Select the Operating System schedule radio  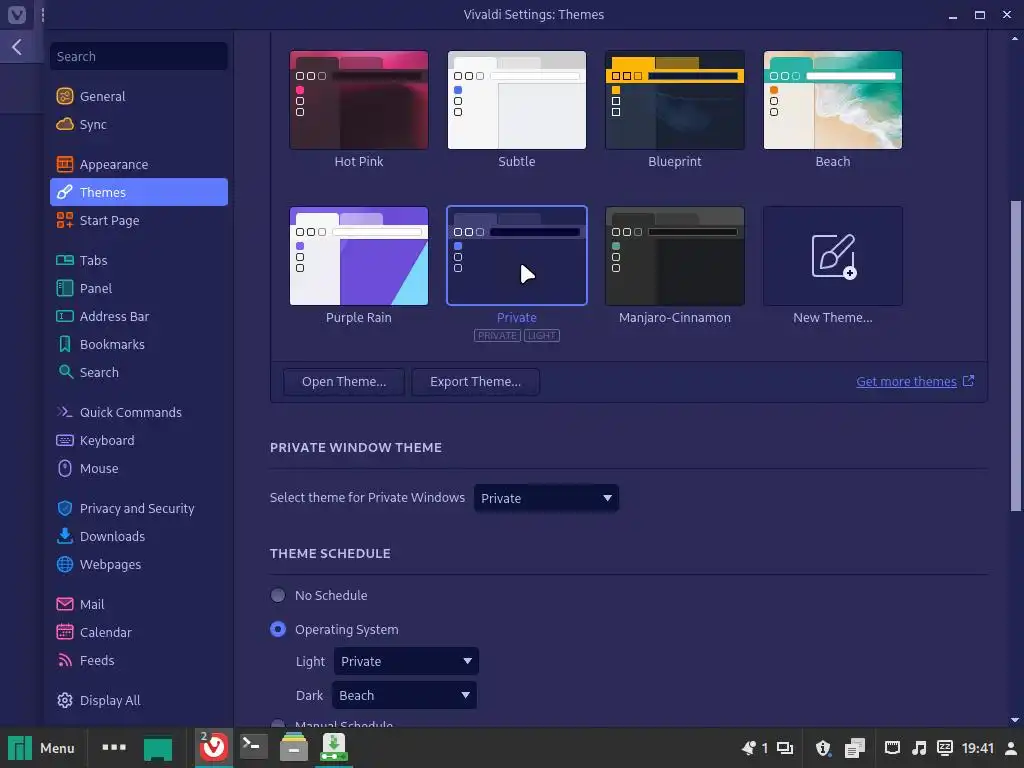point(278,630)
